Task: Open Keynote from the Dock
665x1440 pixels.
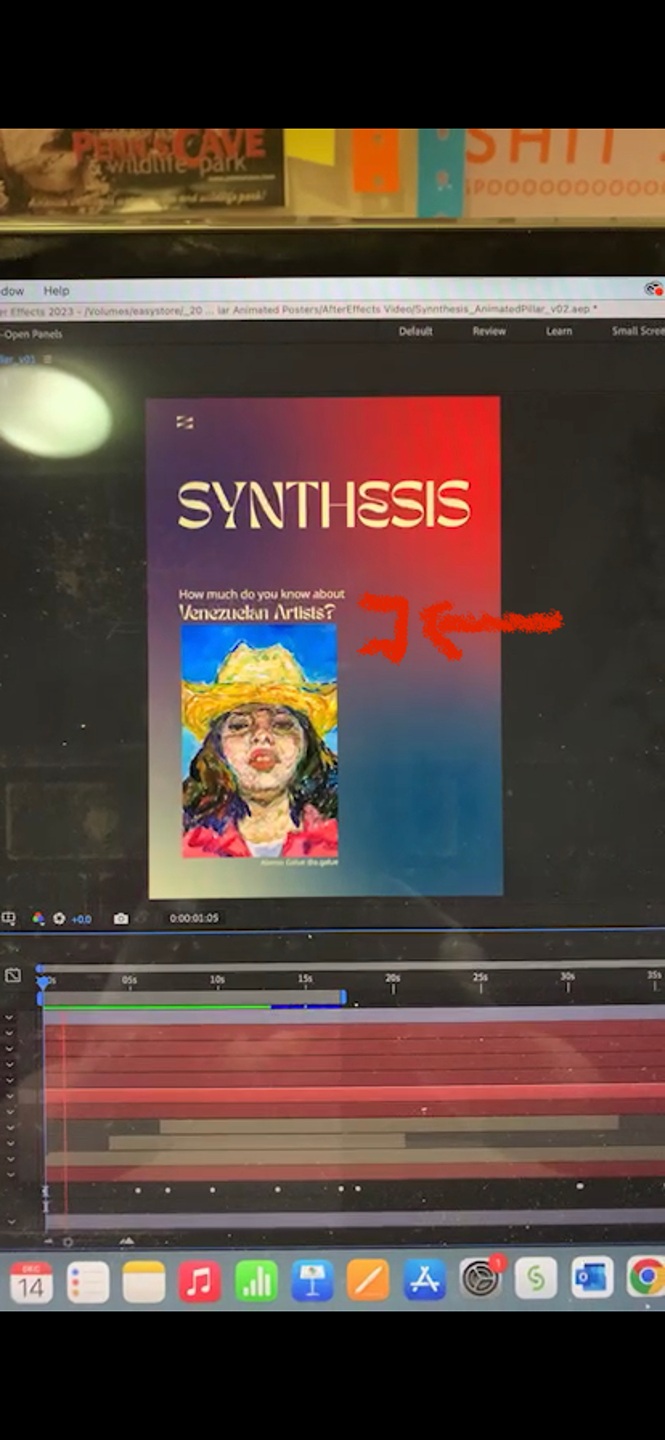Action: point(312,1282)
